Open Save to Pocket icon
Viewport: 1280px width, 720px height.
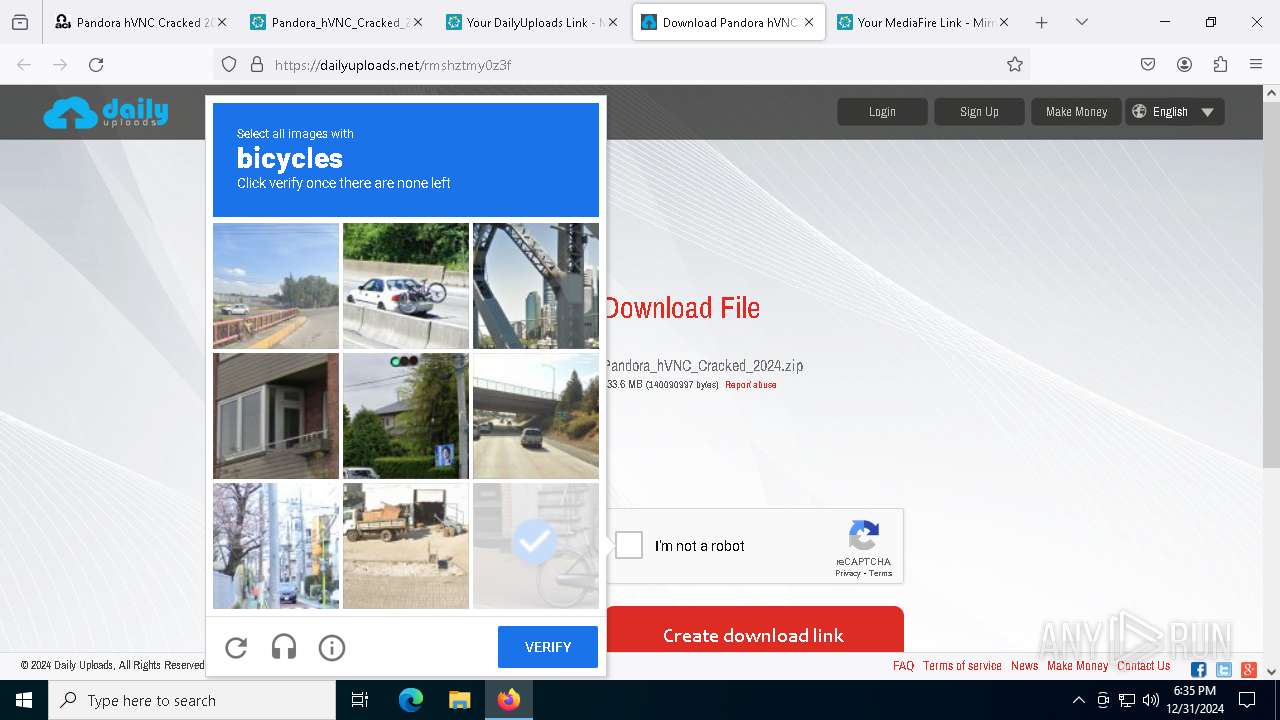[x=1148, y=64]
